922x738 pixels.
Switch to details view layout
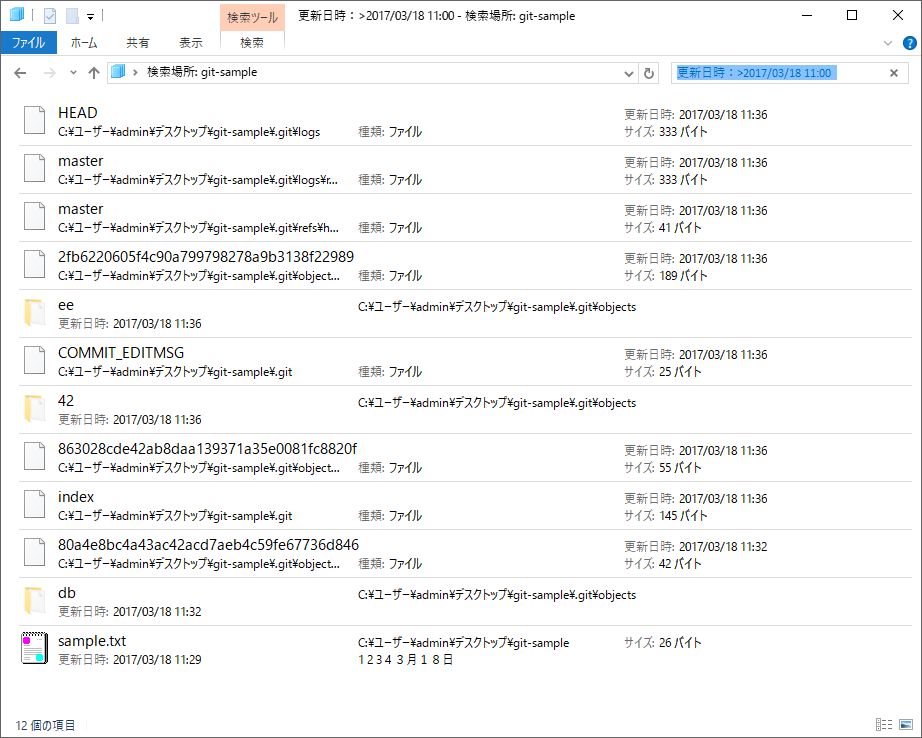884,724
